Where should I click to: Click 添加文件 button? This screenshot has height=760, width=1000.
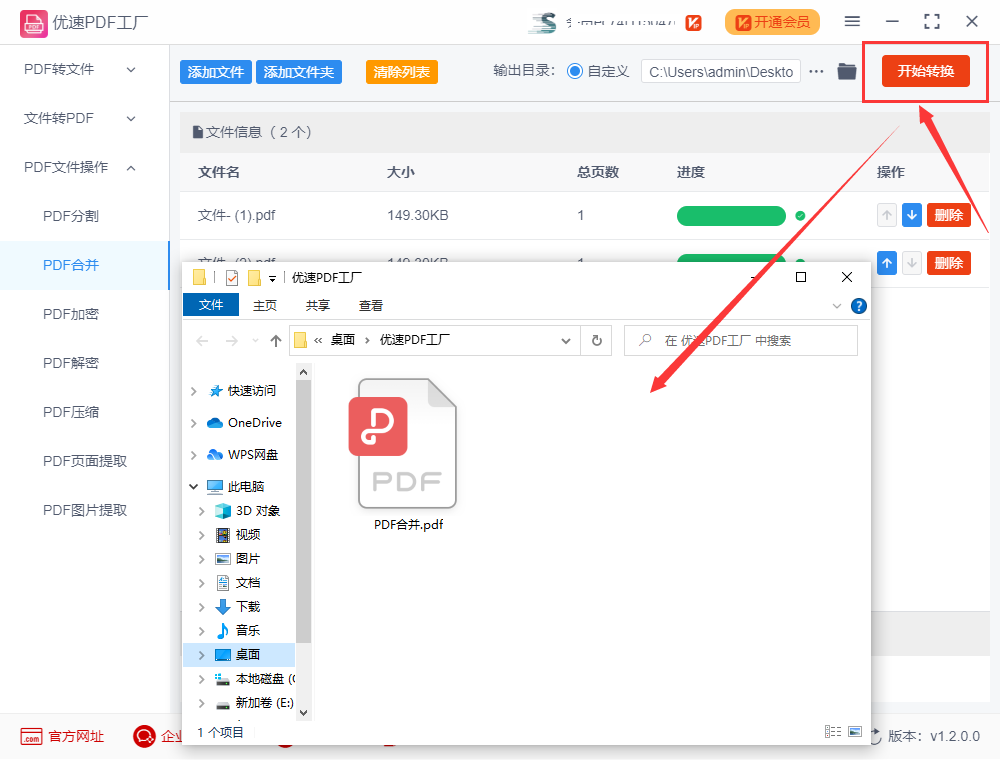click(216, 72)
